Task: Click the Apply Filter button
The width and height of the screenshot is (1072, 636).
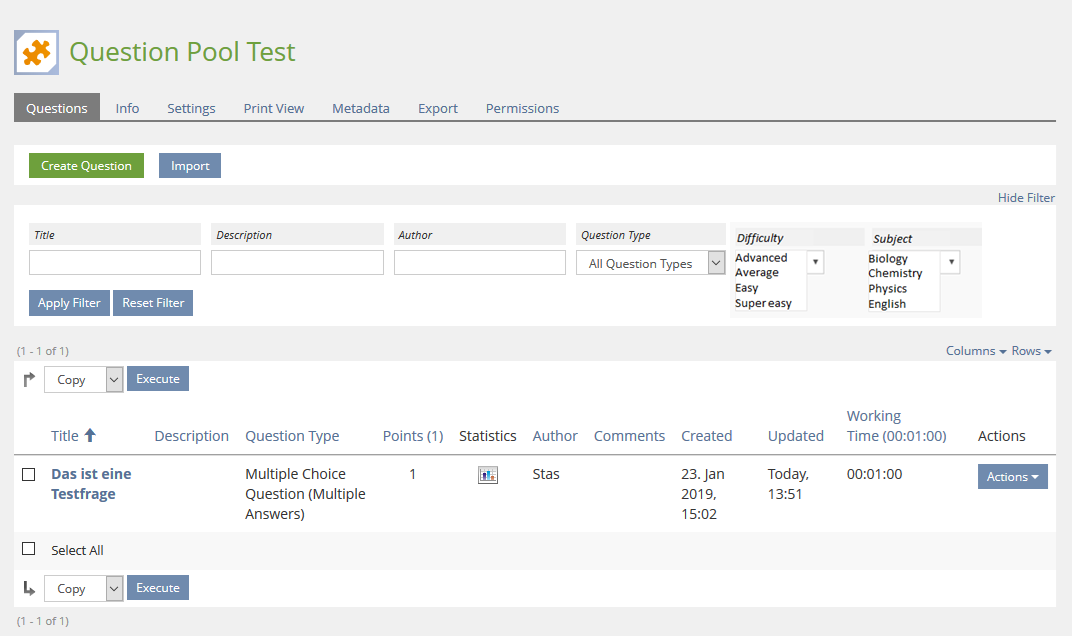Action: (69, 303)
